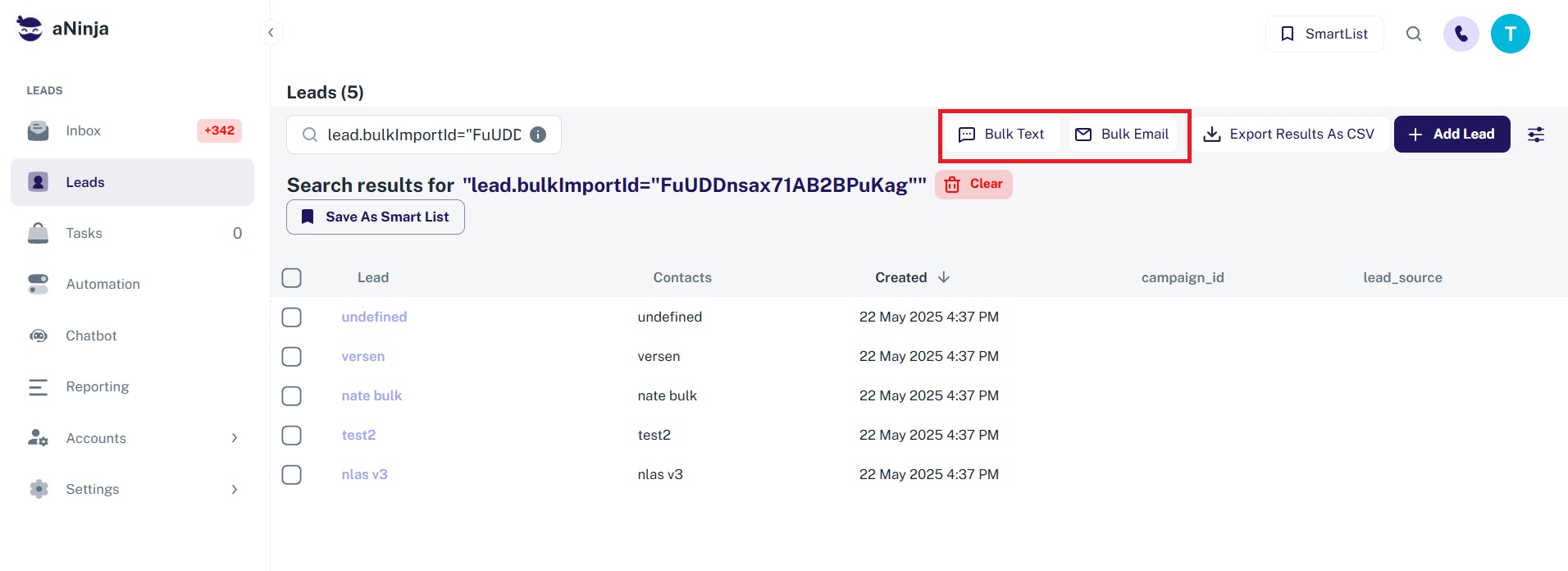Click the search magnifier in top bar

(1414, 34)
